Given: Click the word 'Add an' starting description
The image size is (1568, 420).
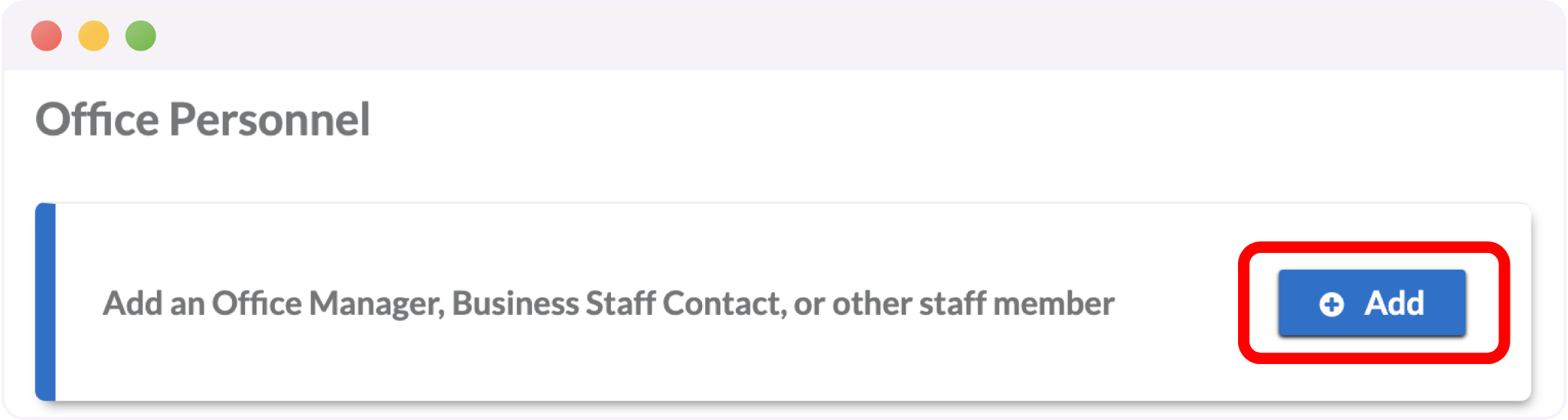Looking at the screenshot, I should click(x=153, y=304).
